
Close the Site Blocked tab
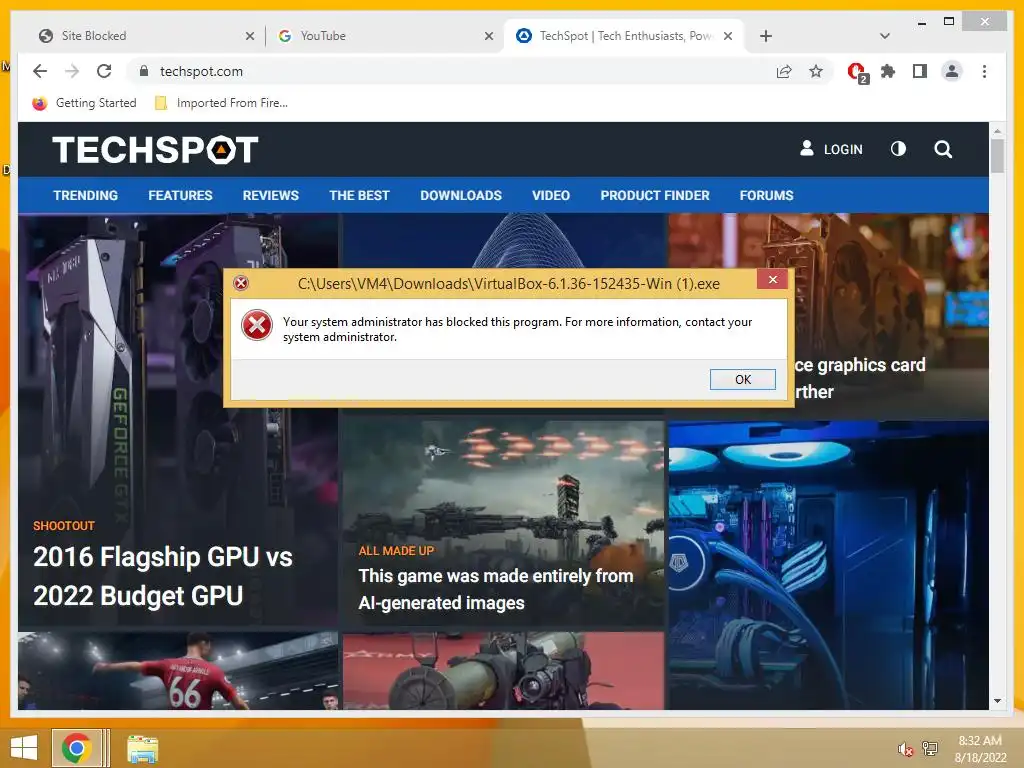249,37
